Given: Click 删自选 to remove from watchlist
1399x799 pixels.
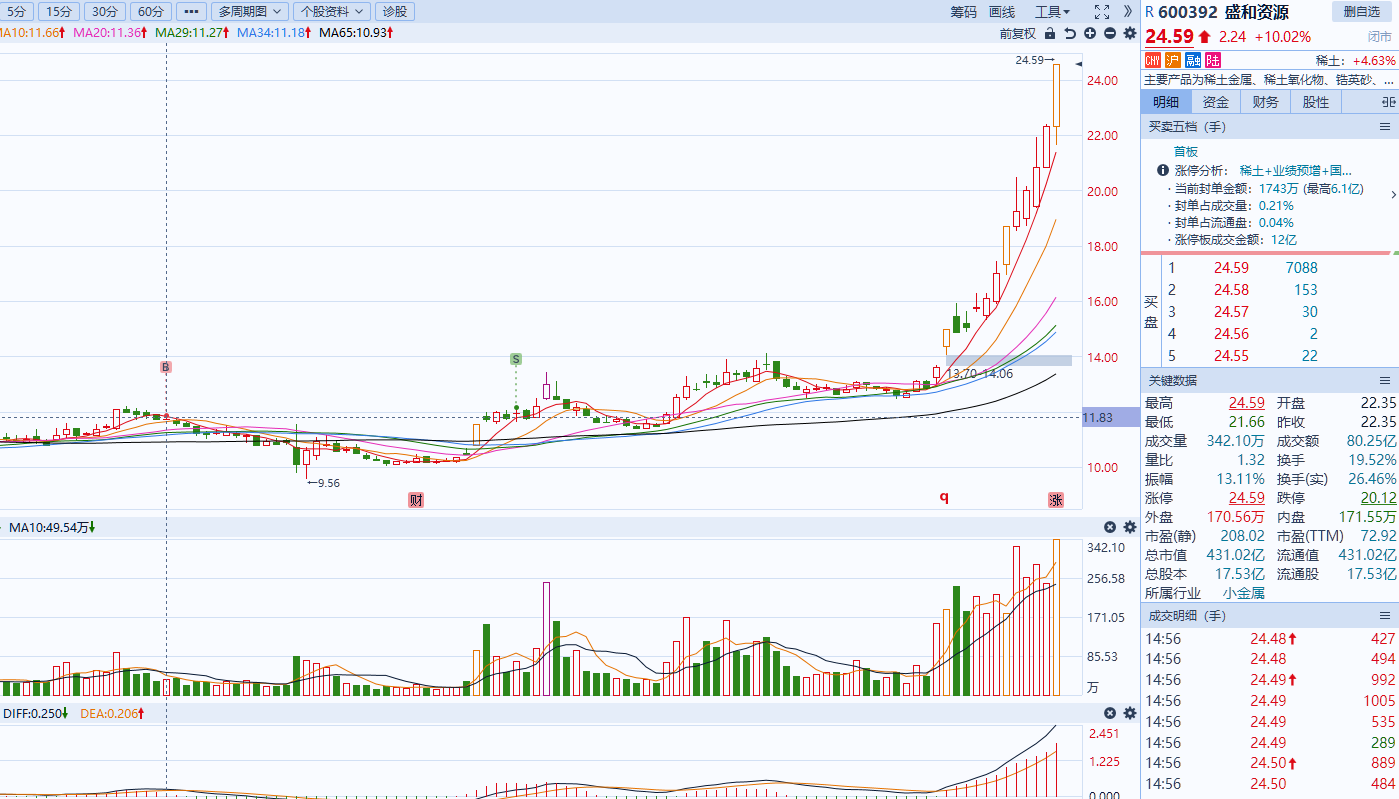Looking at the screenshot, I should coord(1361,12).
